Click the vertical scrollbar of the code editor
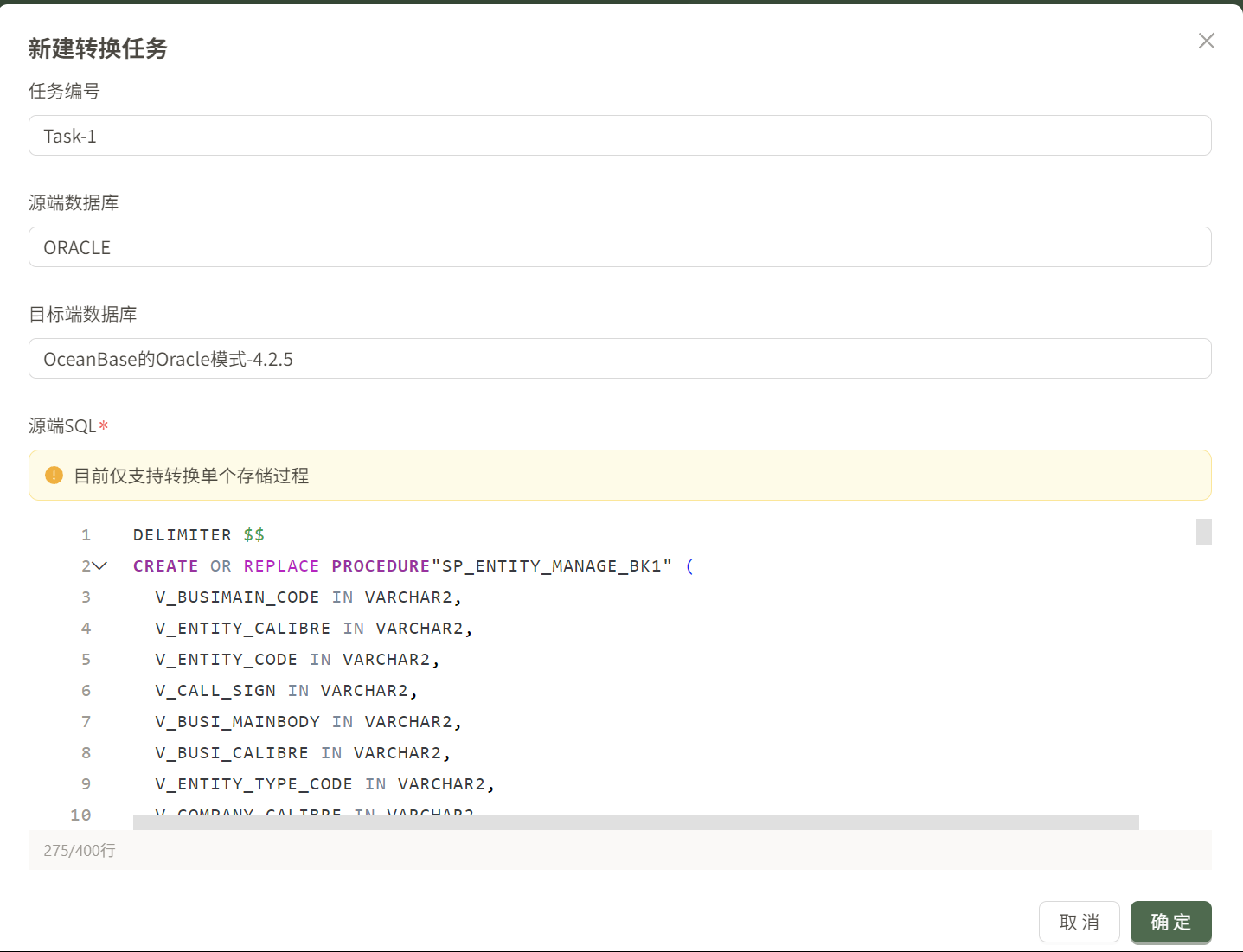 click(x=1202, y=532)
